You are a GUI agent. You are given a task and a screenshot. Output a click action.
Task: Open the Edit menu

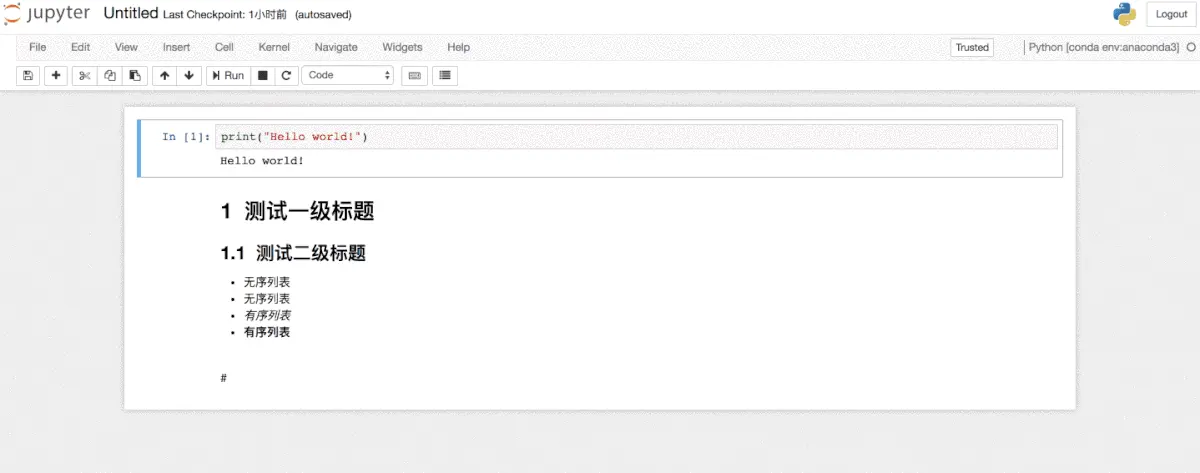tap(81, 47)
